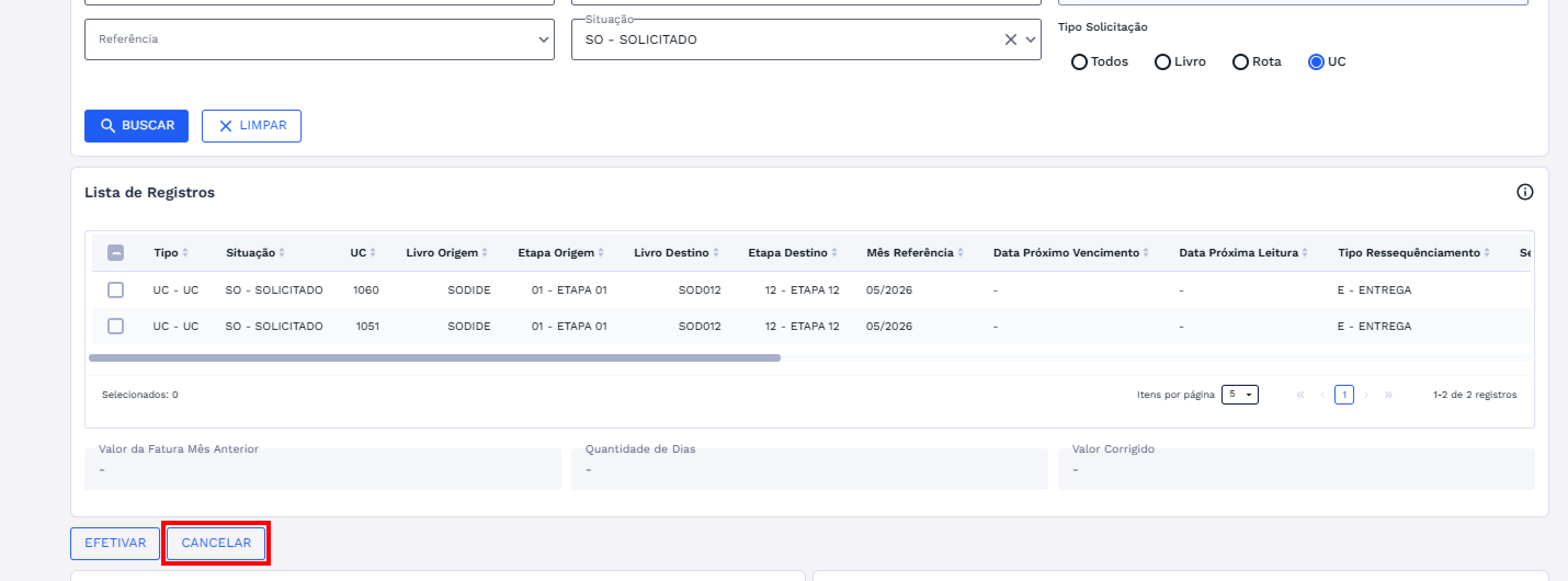1568x581 pixels.
Task: Click the table horizontal scrollbar thumb
Action: (435, 358)
